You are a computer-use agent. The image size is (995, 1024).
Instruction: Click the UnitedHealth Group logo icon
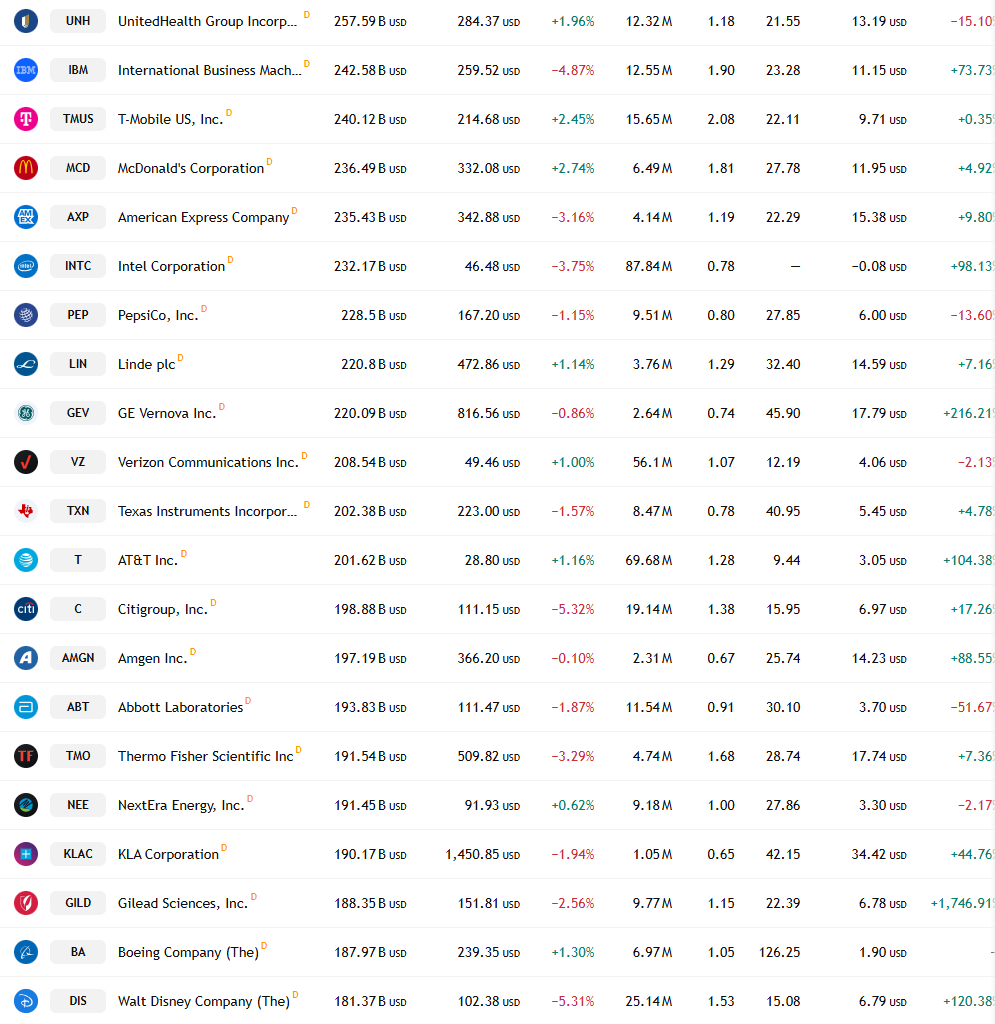(26, 21)
